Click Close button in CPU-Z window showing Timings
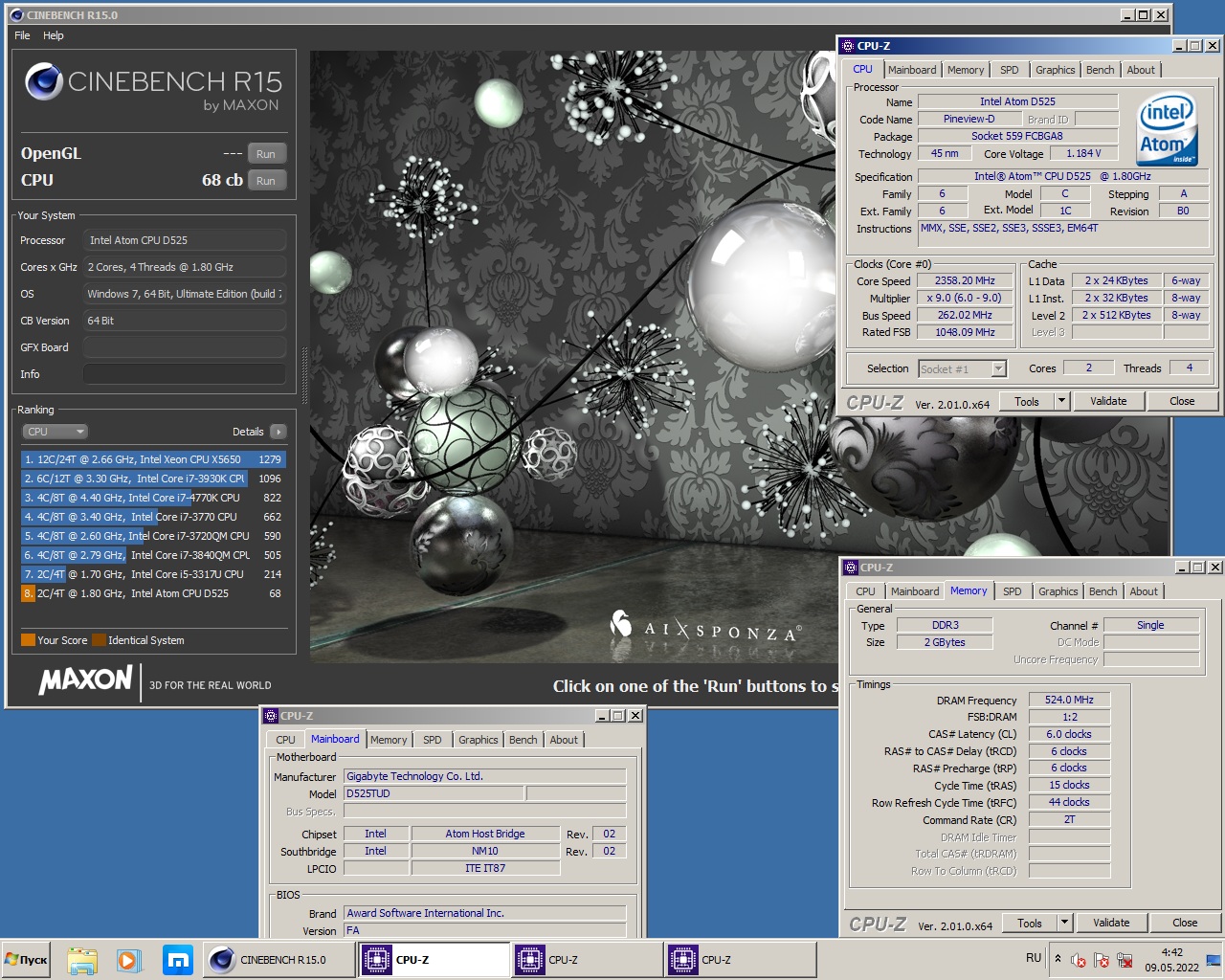Viewport: 1225px width, 980px height. (x=1185, y=924)
